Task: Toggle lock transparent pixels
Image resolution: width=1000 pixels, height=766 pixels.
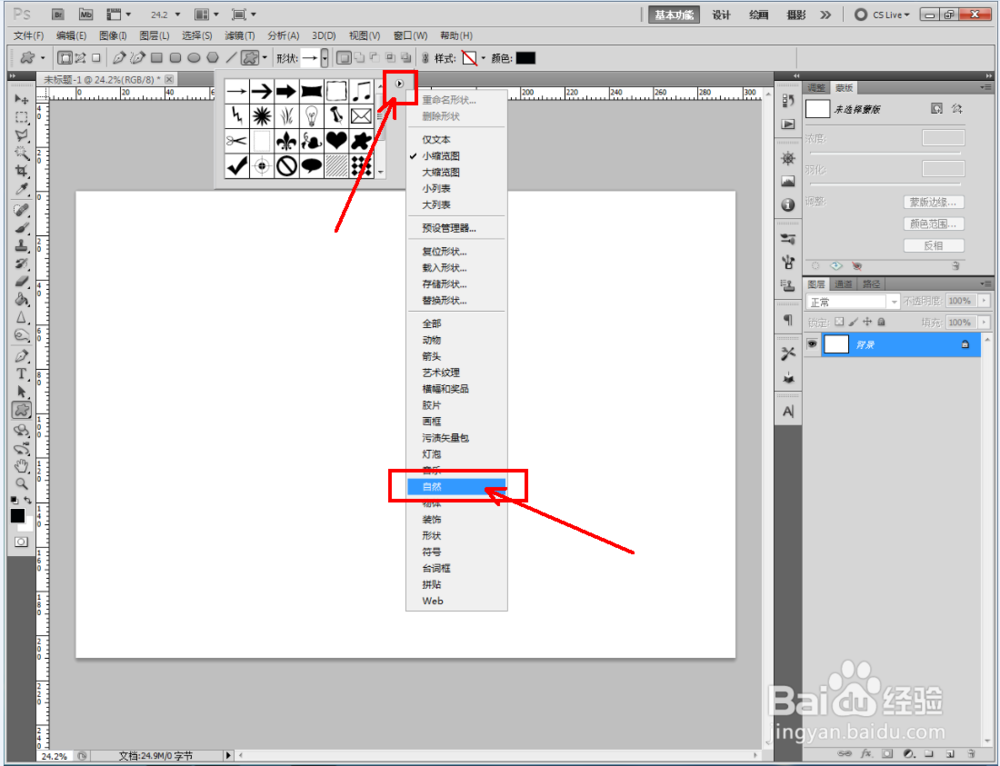Action: (x=839, y=322)
